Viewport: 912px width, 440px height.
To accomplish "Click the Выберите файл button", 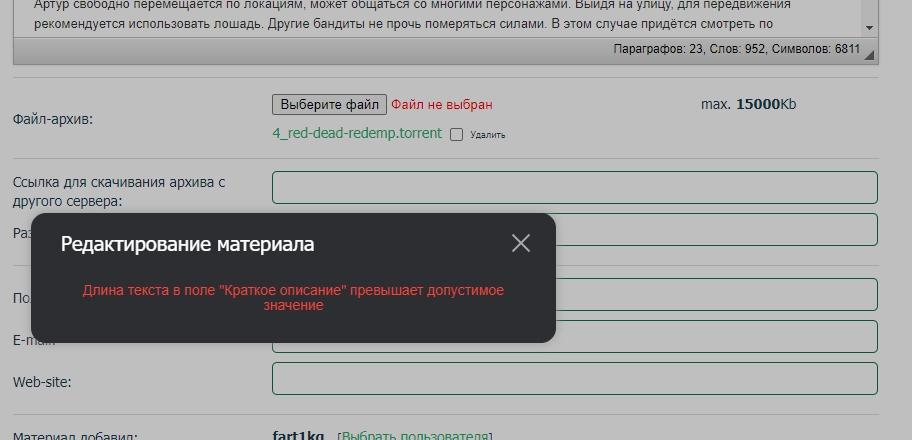I will tap(329, 105).
